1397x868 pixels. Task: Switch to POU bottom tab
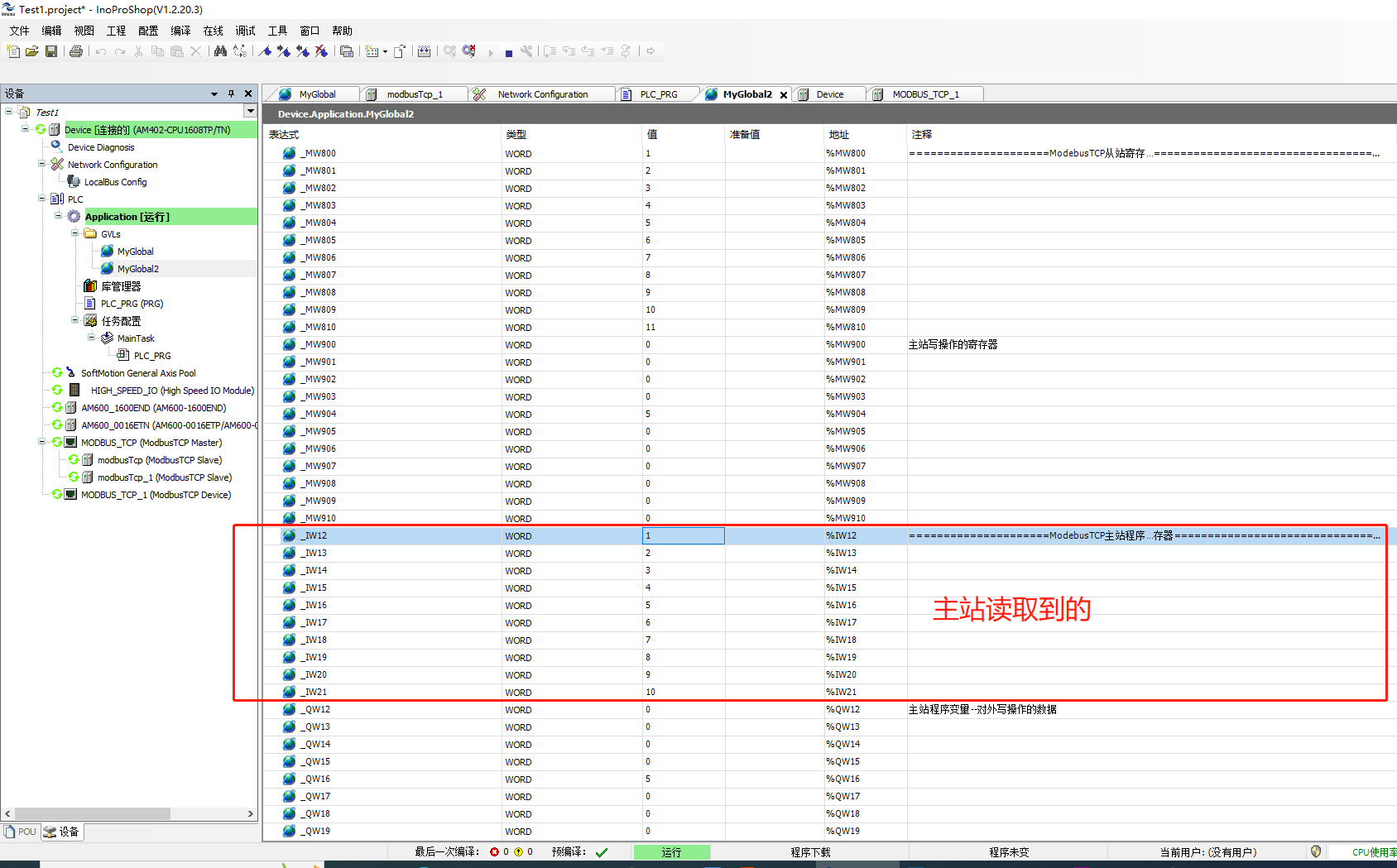[x=21, y=832]
